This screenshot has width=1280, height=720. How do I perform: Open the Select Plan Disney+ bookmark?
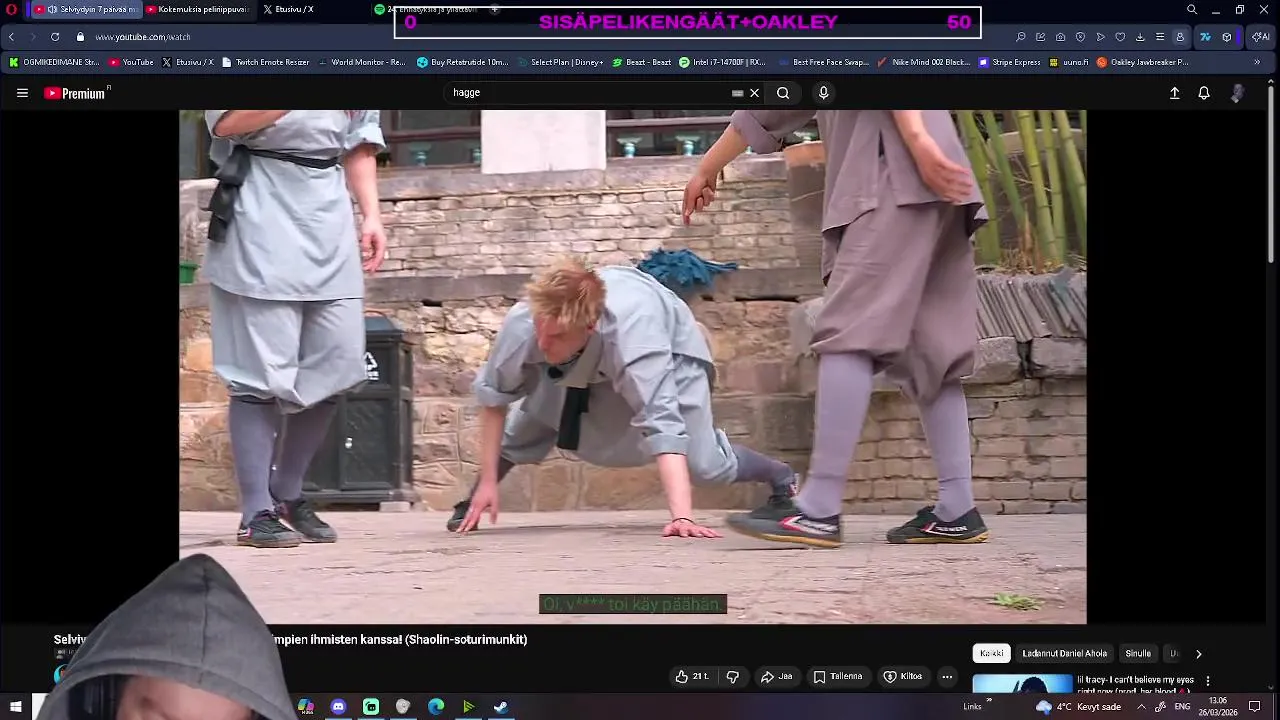[560, 62]
